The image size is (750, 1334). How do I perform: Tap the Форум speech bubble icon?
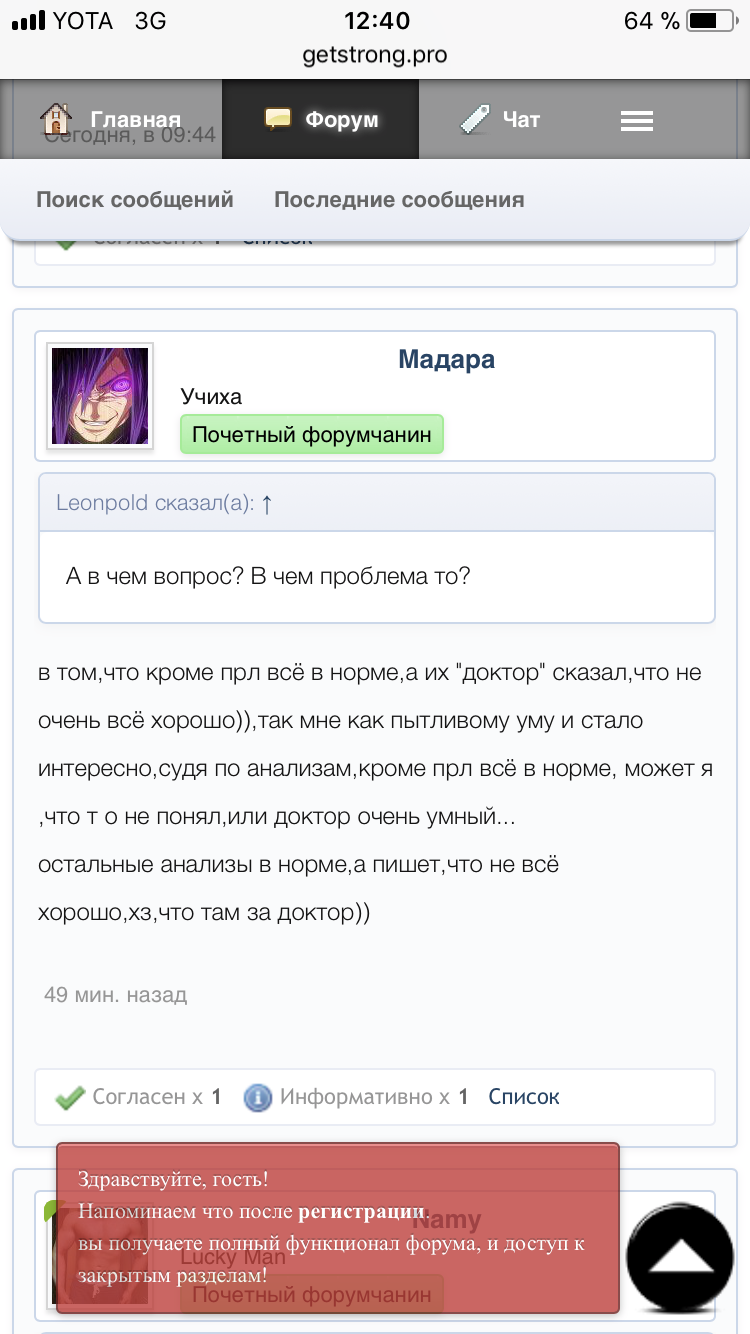pyautogui.click(x=278, y=119)
